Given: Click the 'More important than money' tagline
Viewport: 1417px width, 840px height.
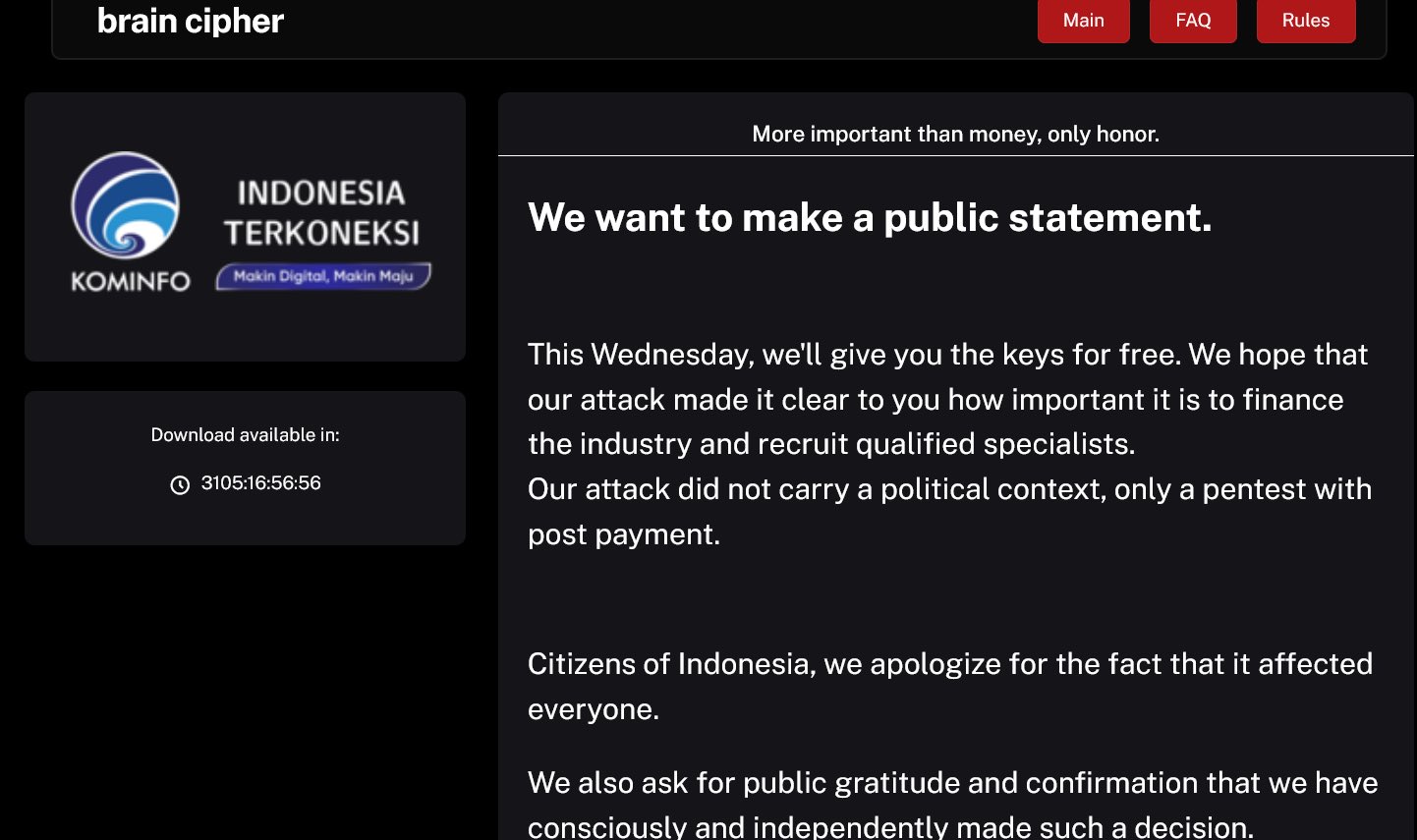Looking at the screenshot, I should (x=955, y=134).
